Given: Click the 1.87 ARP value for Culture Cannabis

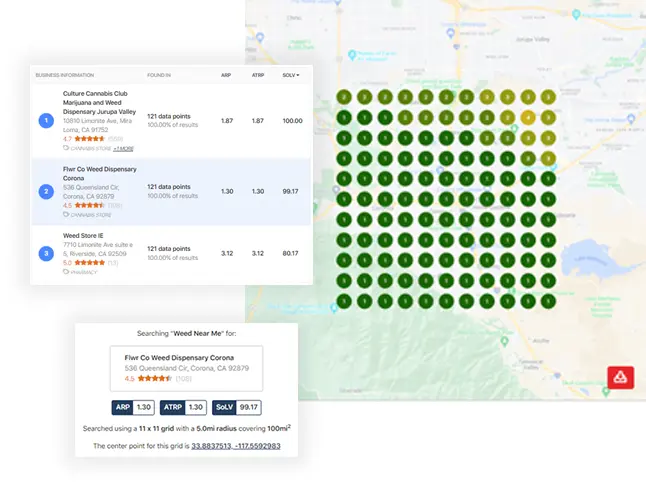Looking at the screenshot, I should [x=227, y=121].
